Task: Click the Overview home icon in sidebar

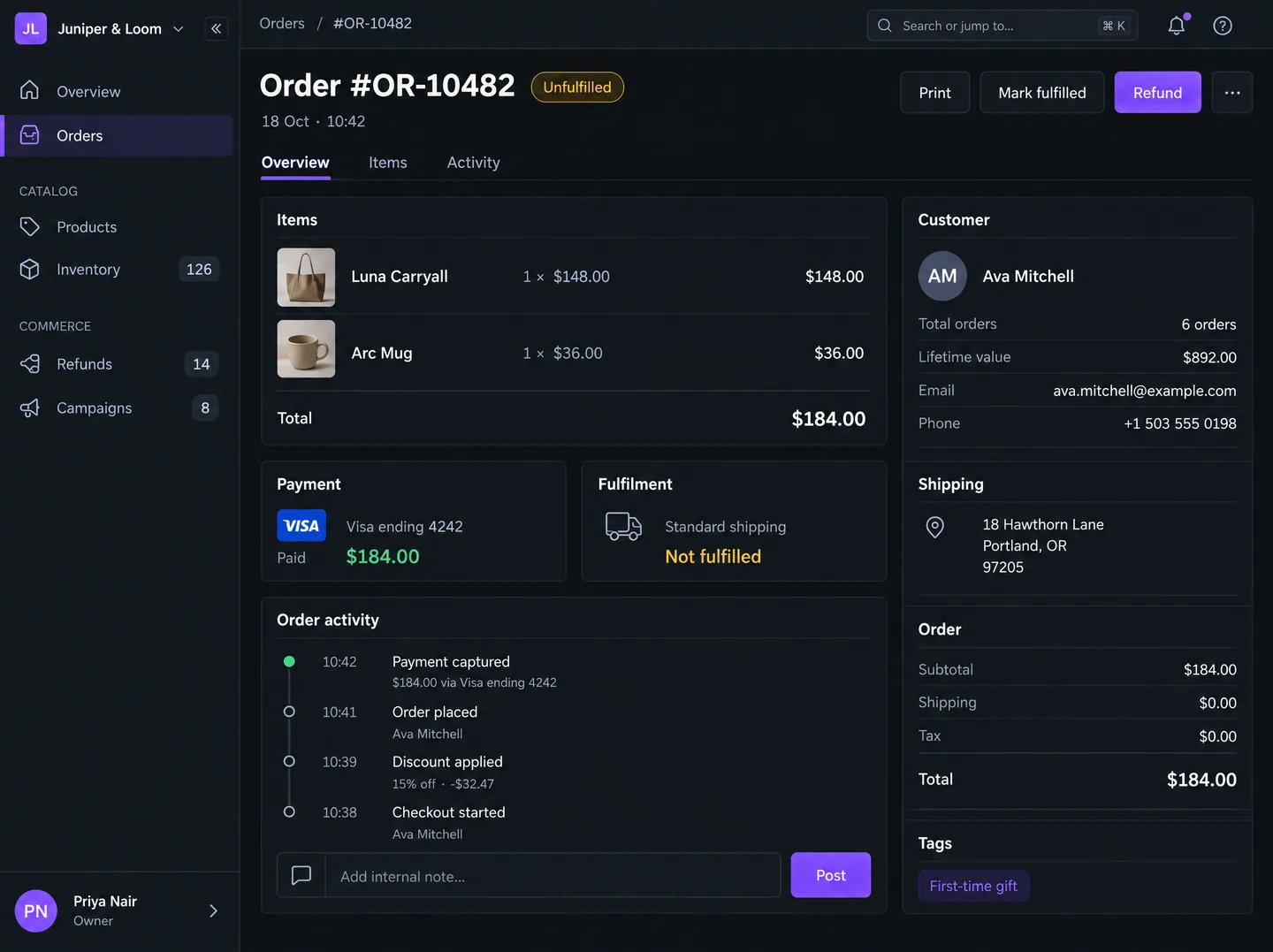Action: pos(30,90)
